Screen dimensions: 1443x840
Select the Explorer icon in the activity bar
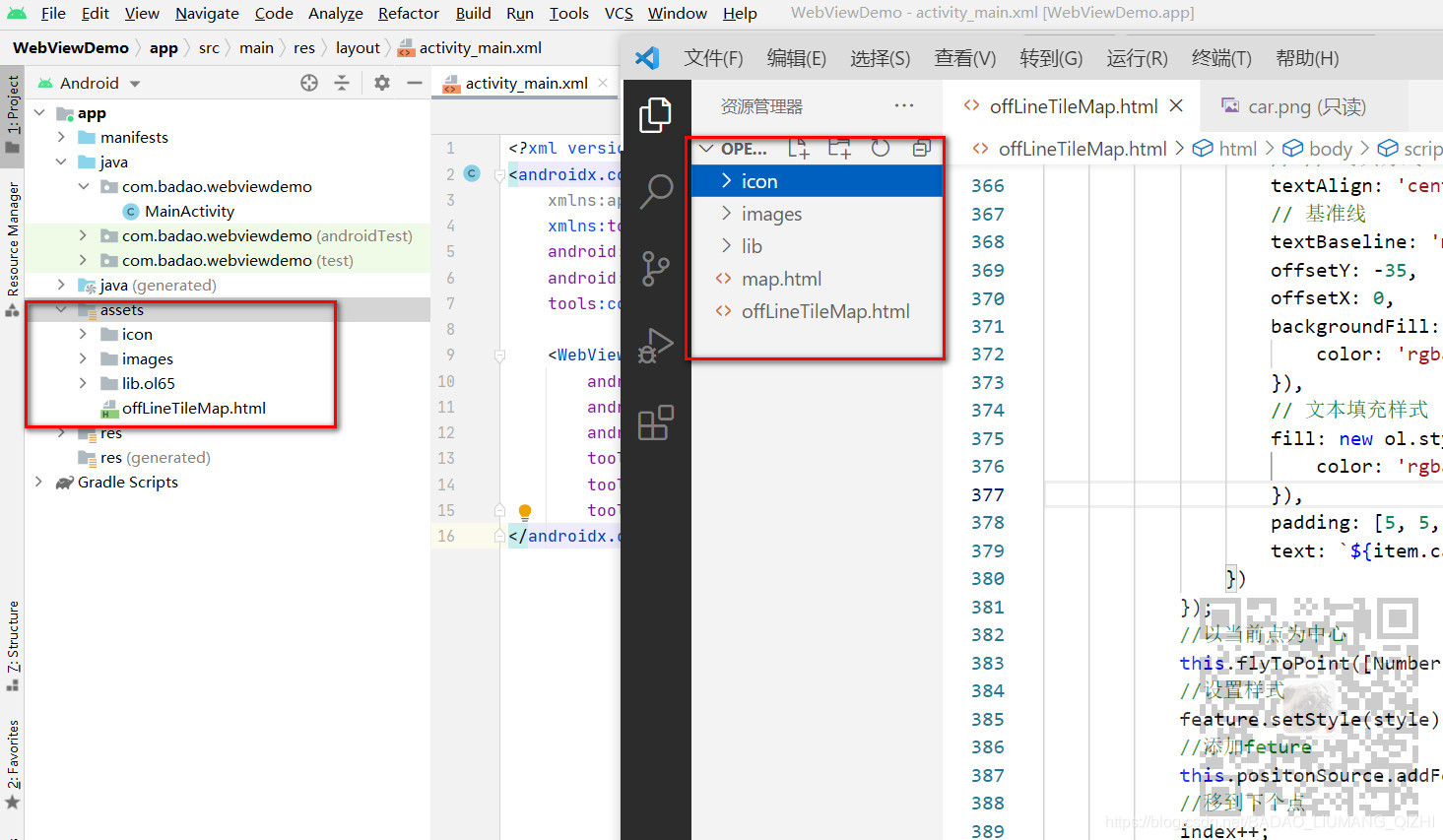click(655, 115)
